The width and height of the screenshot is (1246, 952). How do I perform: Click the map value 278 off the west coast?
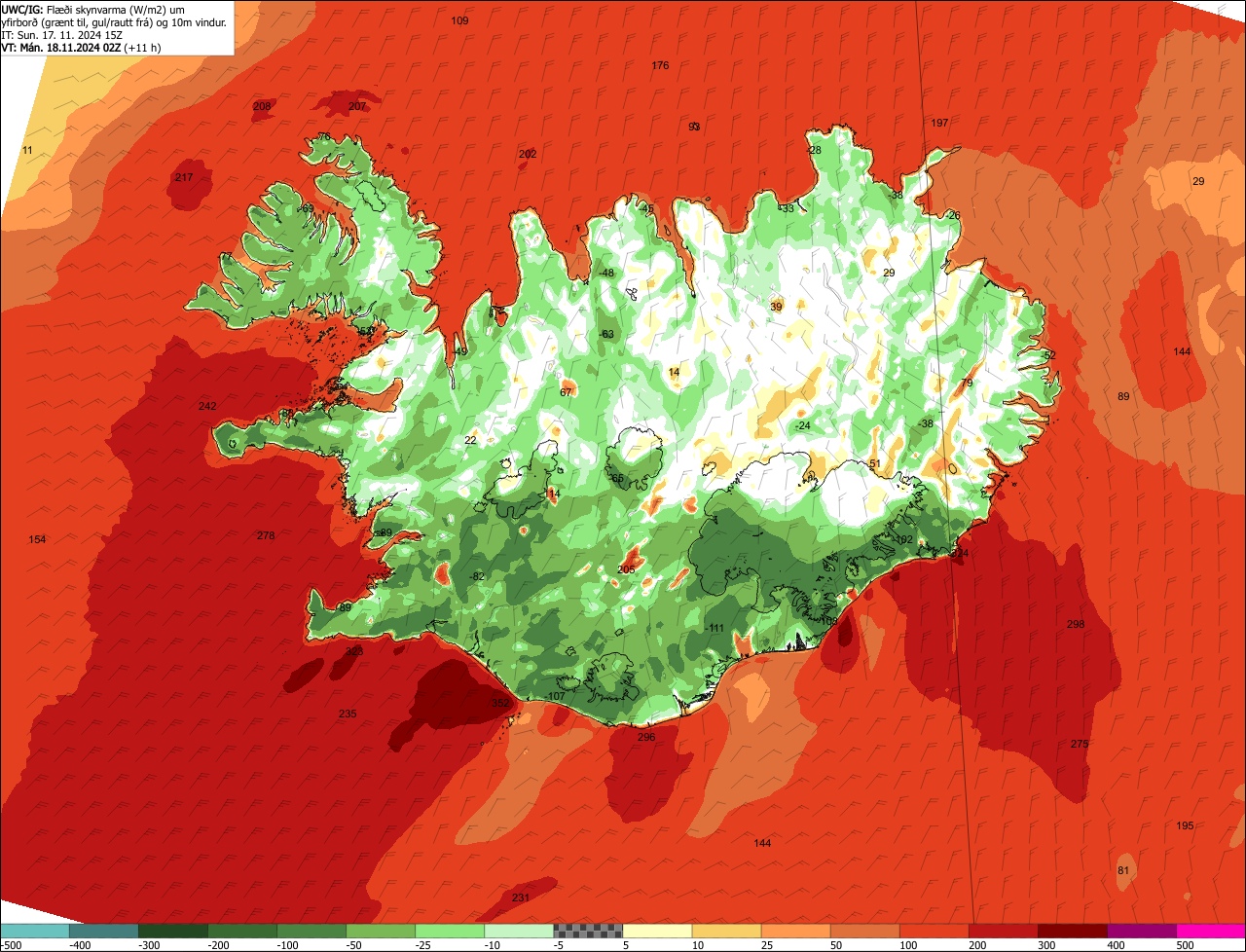point(266,535)
